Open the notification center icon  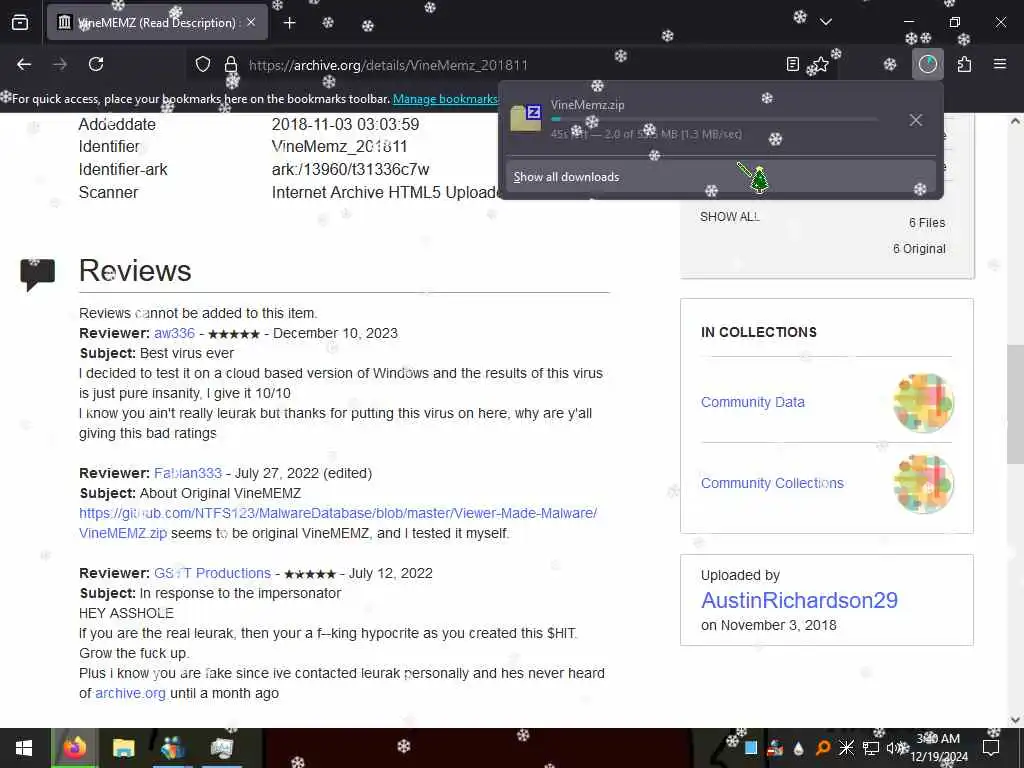[x=991, y=748]
